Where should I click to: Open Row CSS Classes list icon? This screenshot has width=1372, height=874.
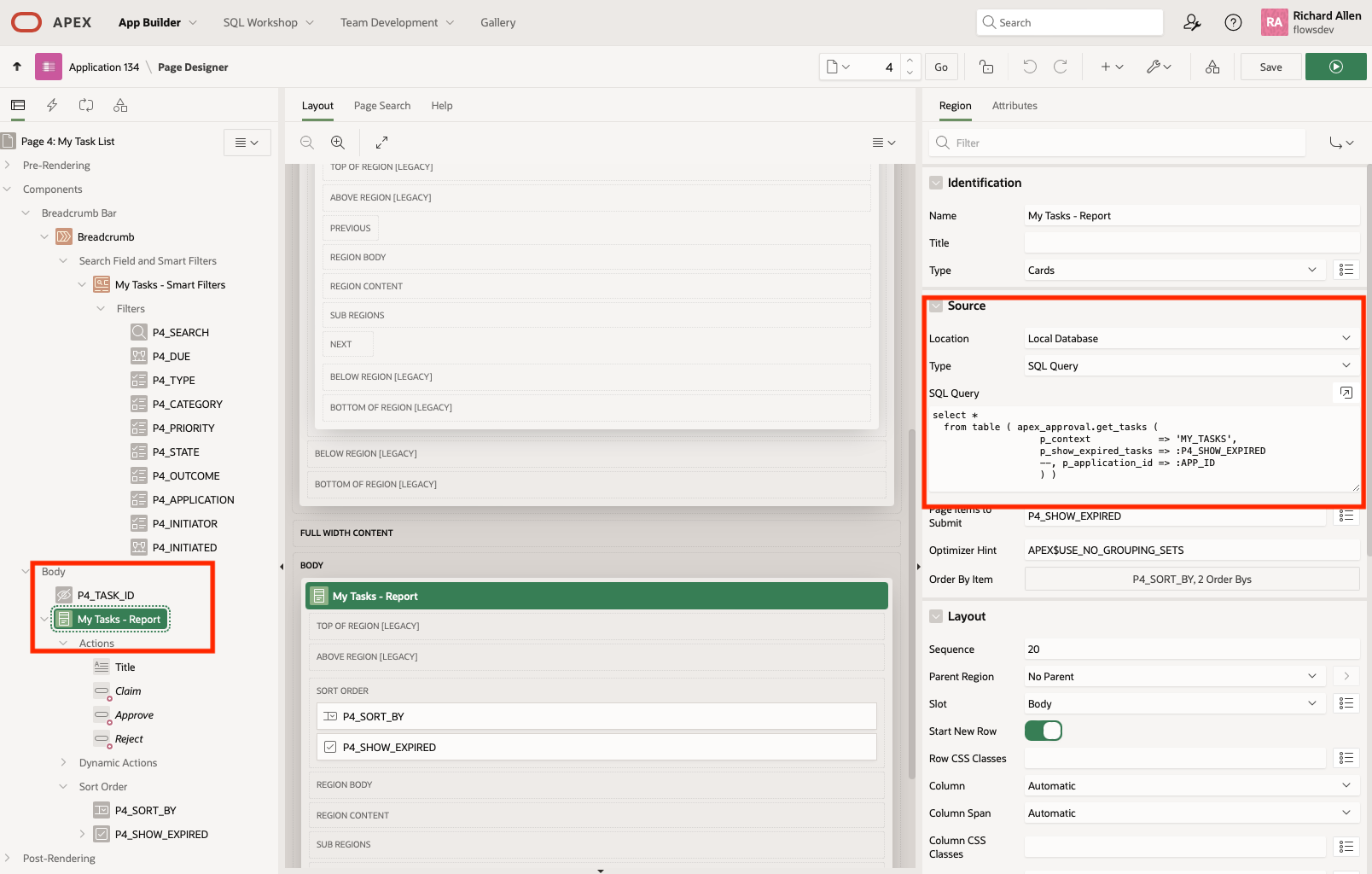[1346, 758]
